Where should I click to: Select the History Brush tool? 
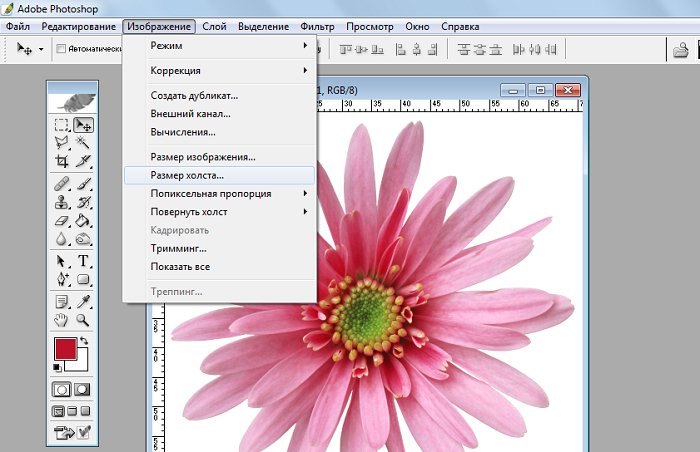[x=83, y=202]
